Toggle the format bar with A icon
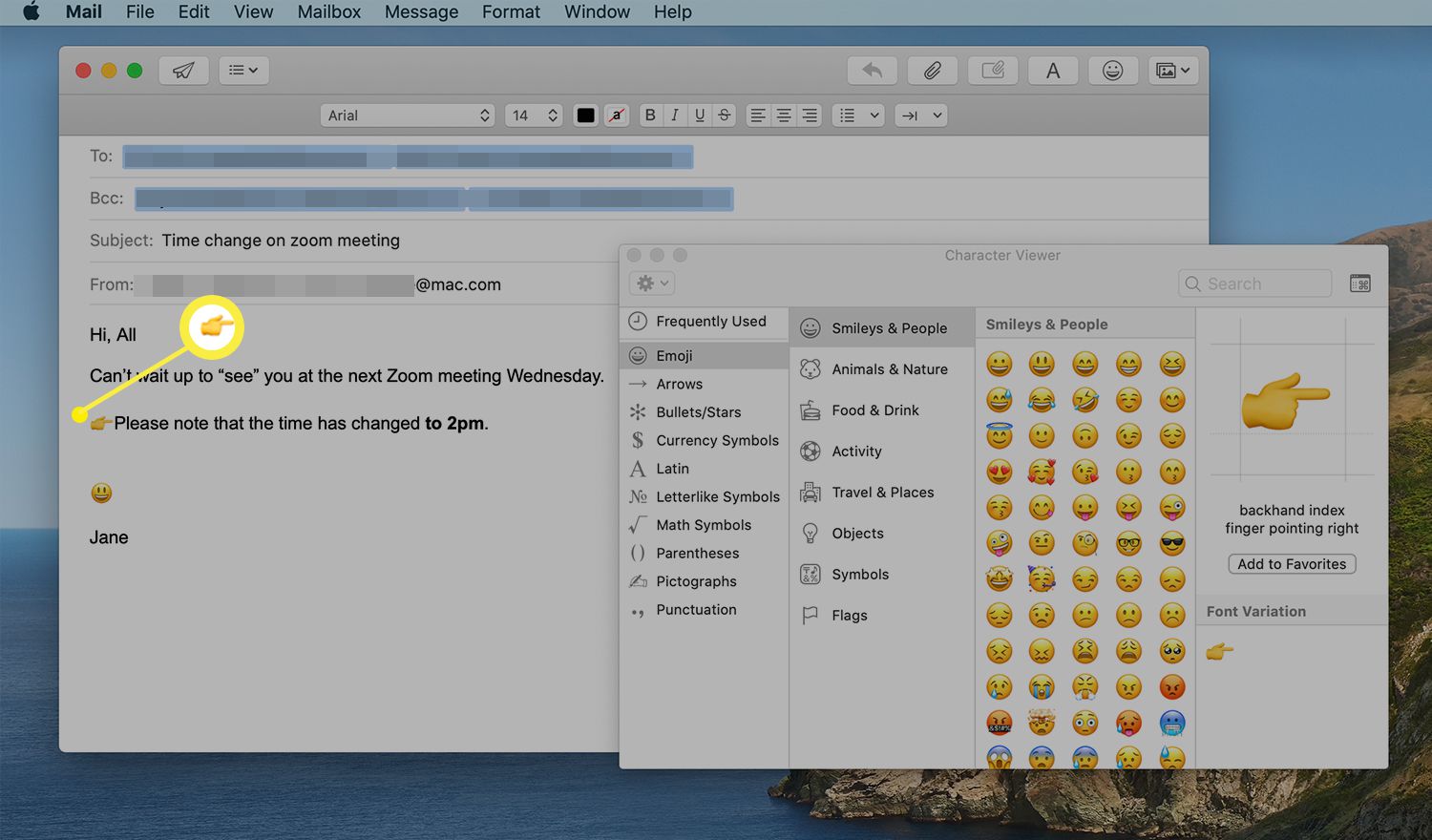Image resolution: width=1432 pixels, height=840 pixels. (1053, 70)
